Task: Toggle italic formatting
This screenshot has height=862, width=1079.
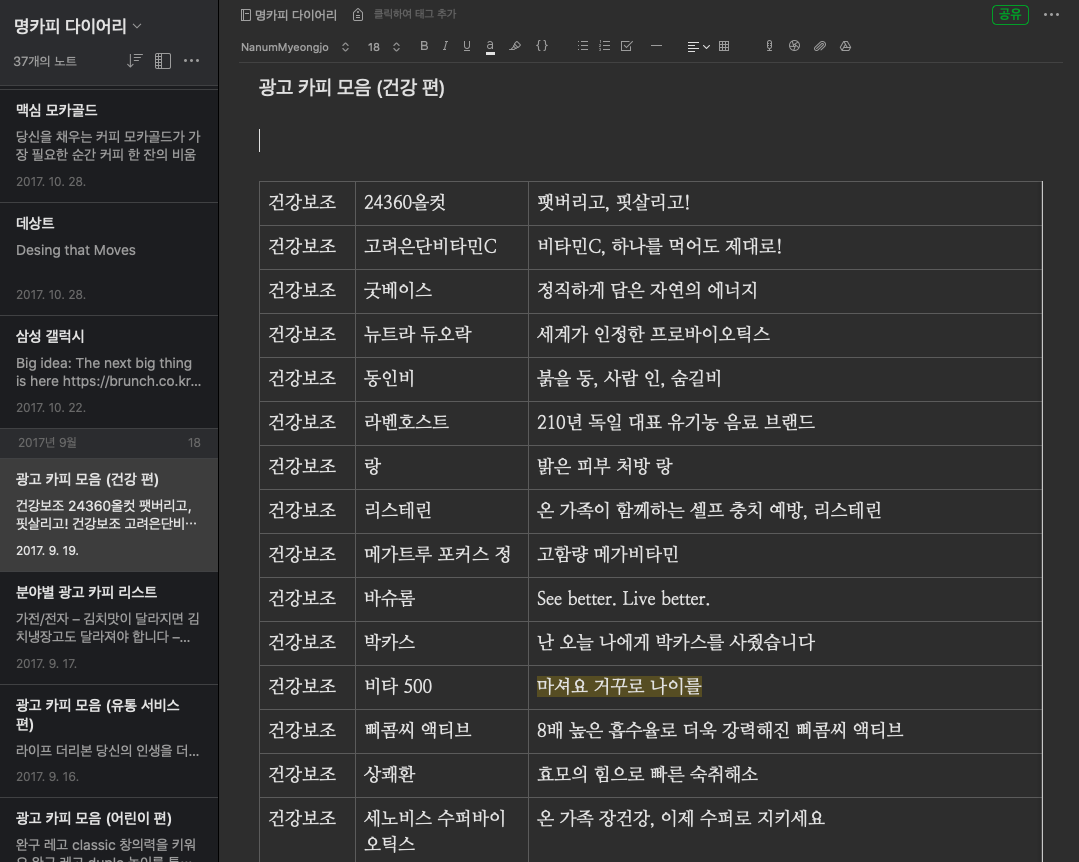Action: [444, 46]
